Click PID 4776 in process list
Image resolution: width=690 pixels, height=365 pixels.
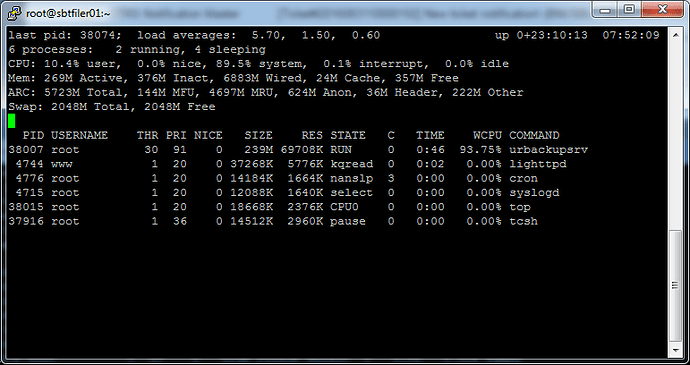tap(29, 178)
